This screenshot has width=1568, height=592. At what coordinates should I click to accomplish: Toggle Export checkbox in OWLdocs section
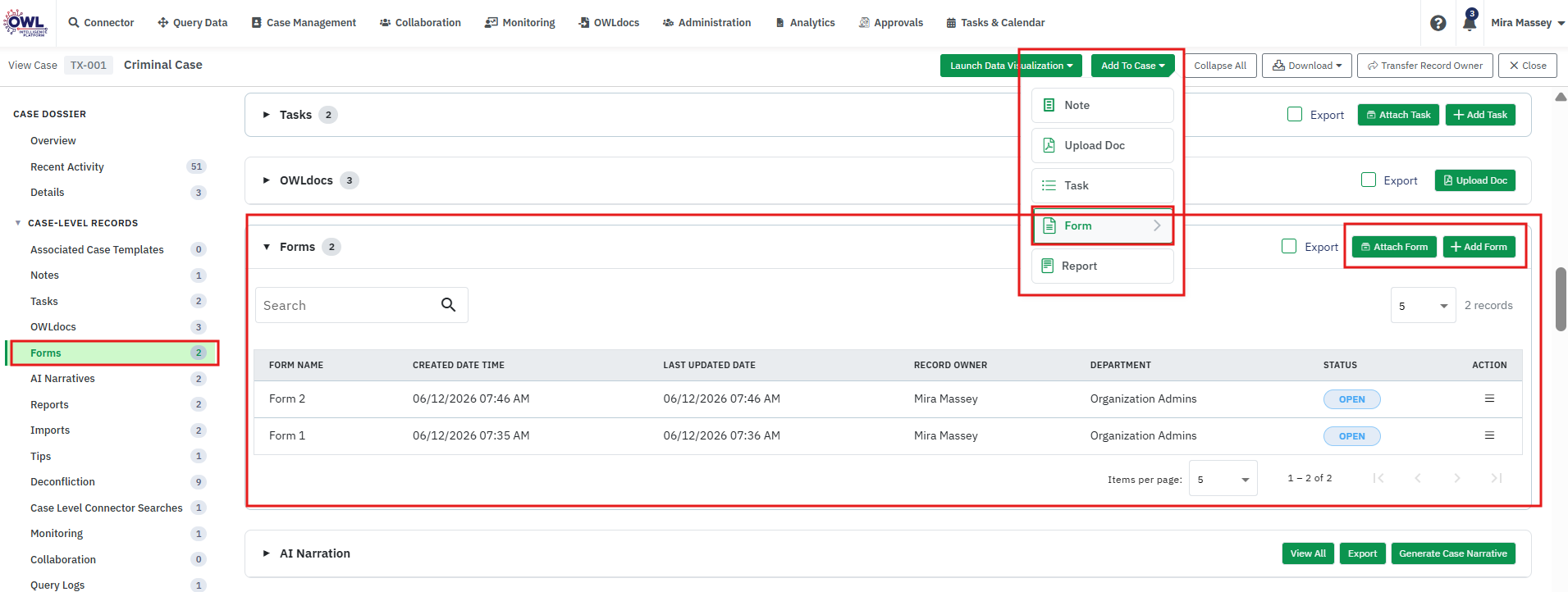click(1369, 180)
